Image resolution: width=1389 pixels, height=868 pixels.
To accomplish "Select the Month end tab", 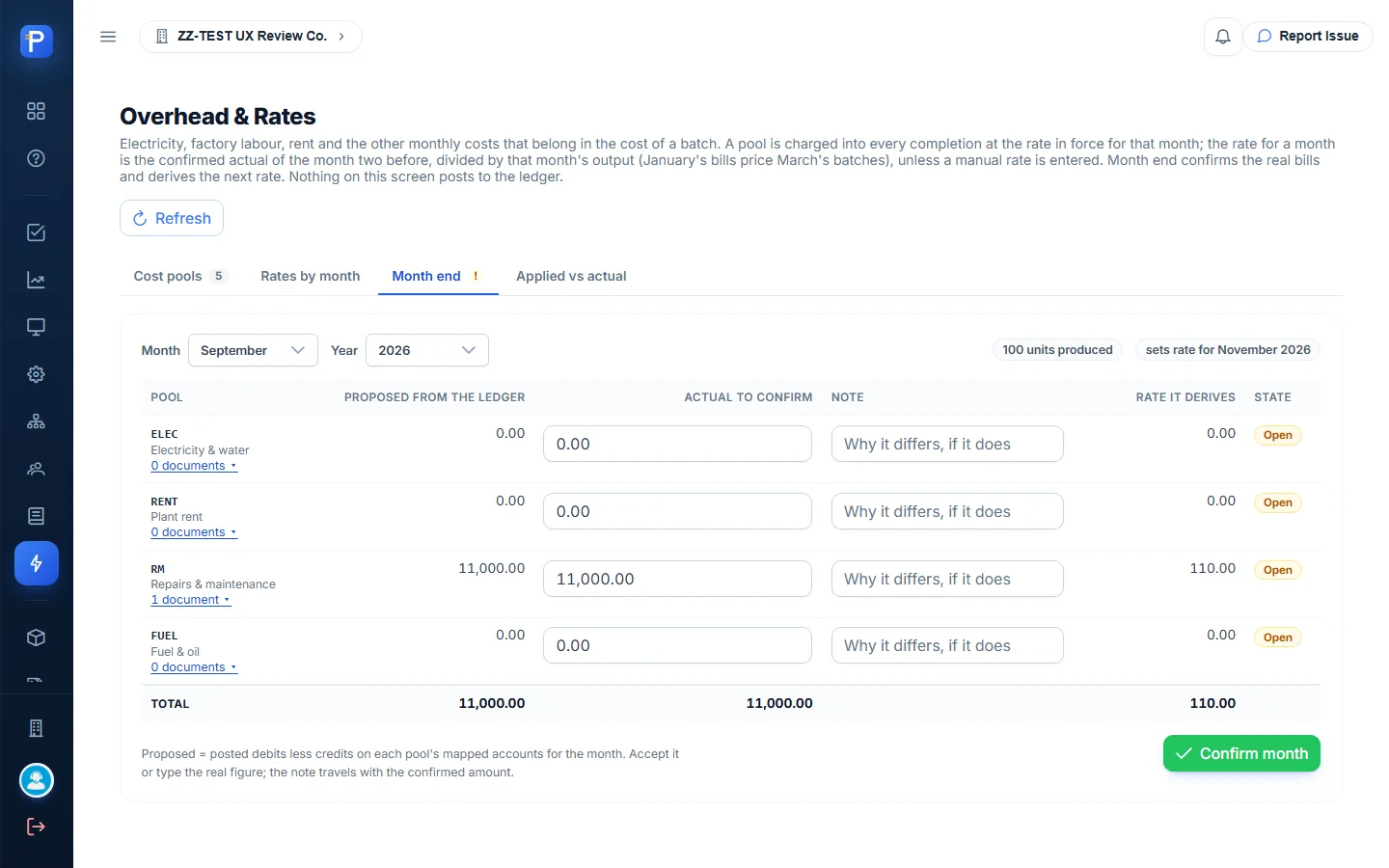I will point(438,276).
